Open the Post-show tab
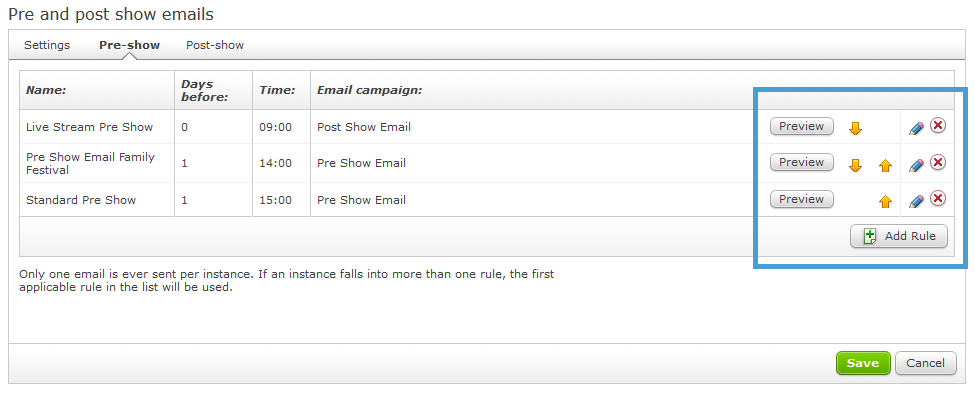Image resolution: width=975 pixels, height=396 pixels. click(215, 45)
